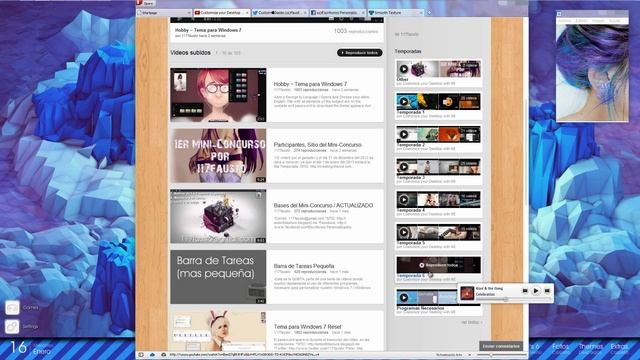Open the Opera menu button
The width and height of the screenshot is (640, 360).
pyautogui.click(x=146, y=3)
